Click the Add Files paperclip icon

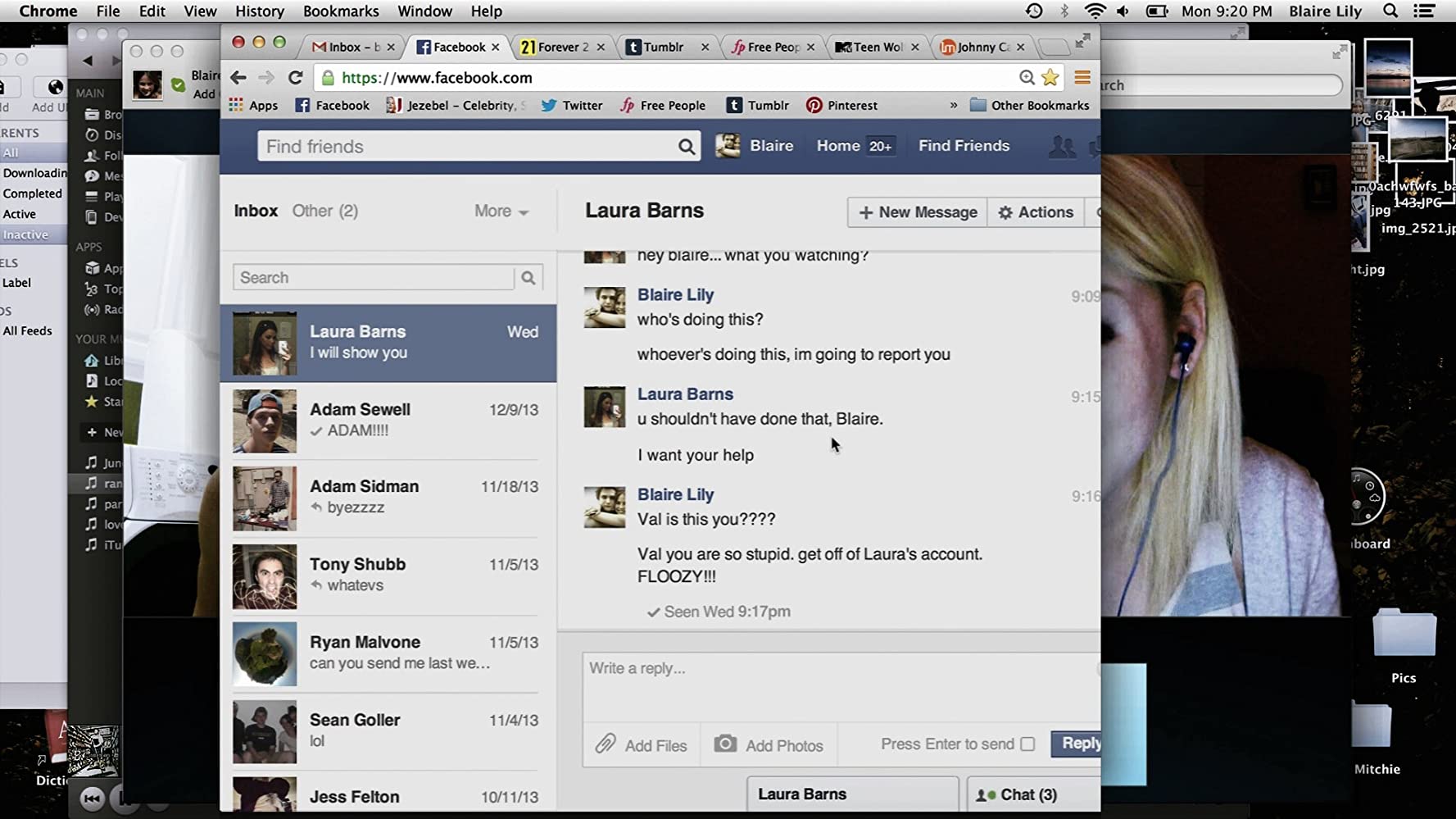point(606,744)
